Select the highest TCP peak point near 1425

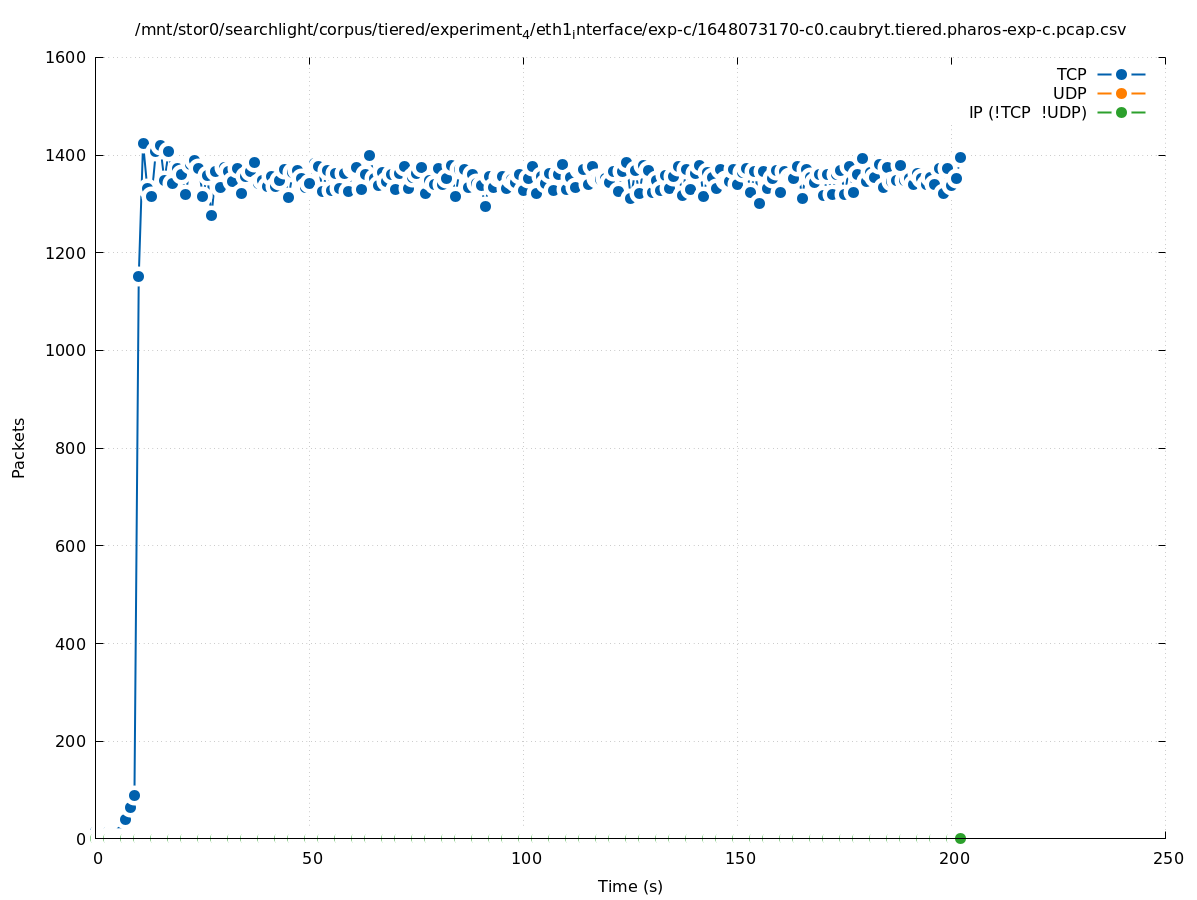(x=143, y=144)
